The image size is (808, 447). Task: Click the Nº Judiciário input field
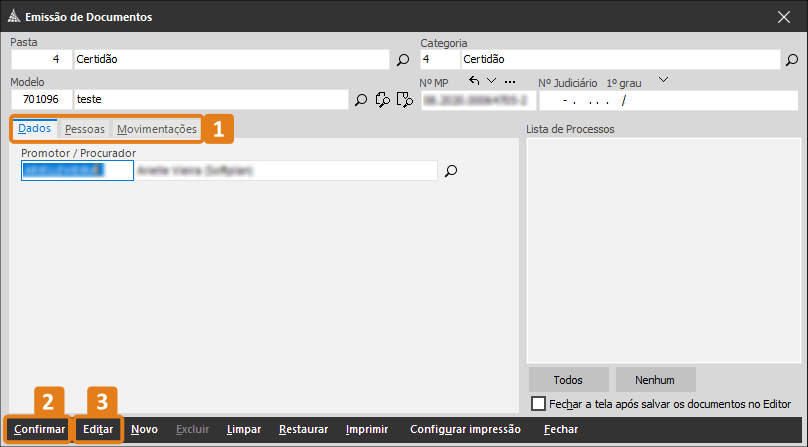pos(668,101)
